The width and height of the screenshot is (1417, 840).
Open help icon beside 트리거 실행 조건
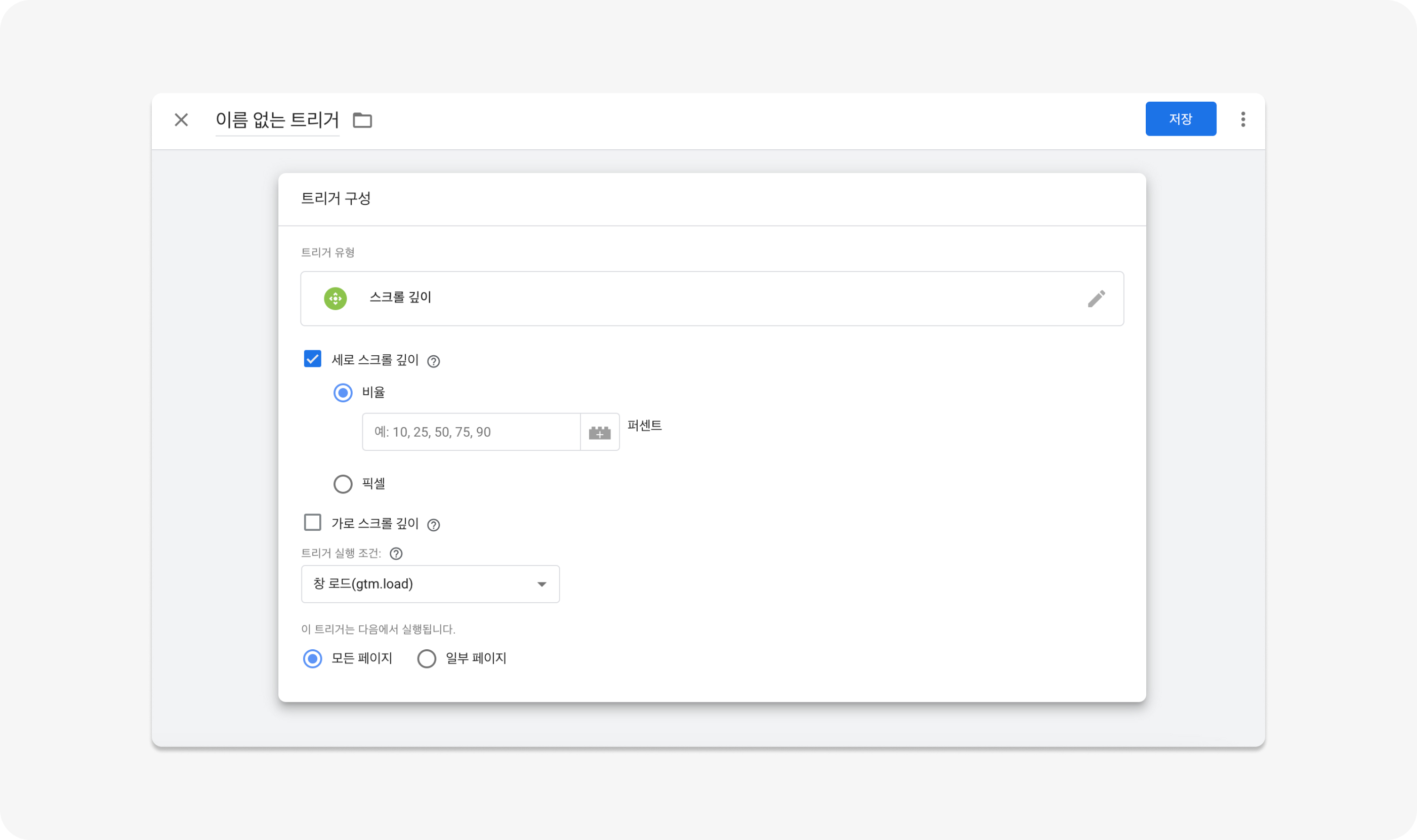coord(396,554)
